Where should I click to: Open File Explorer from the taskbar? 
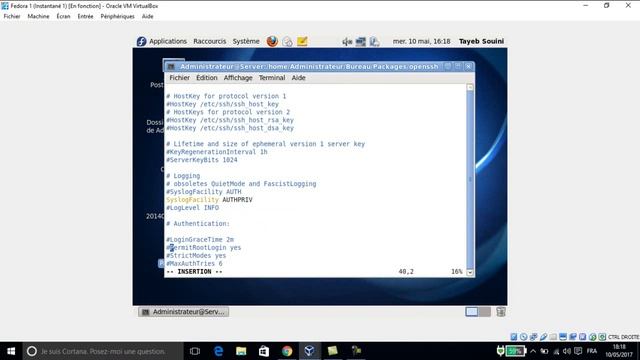tap(241, 351)
